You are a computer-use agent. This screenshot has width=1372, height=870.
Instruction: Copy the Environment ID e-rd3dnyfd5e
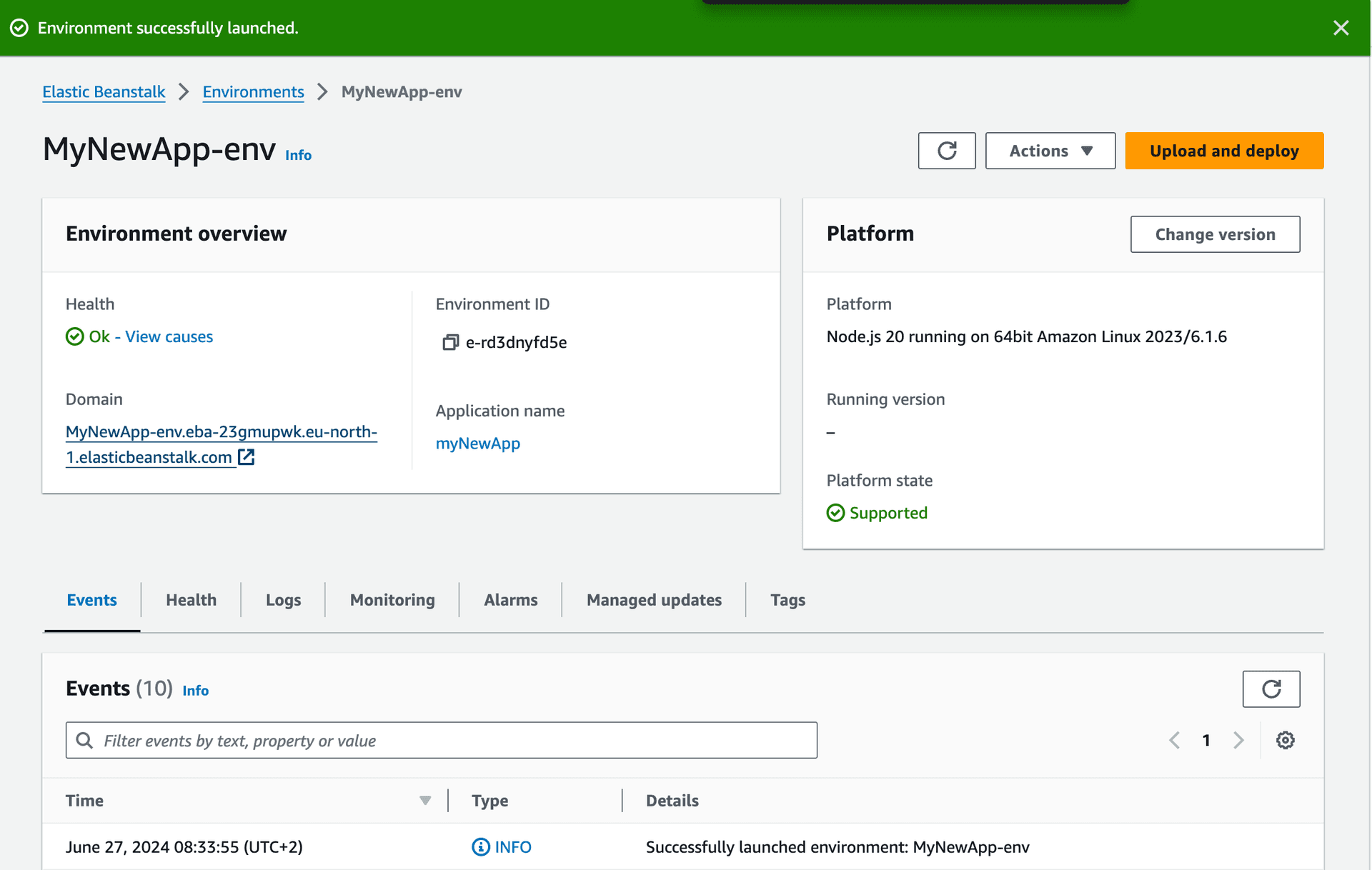click(450, 342)
